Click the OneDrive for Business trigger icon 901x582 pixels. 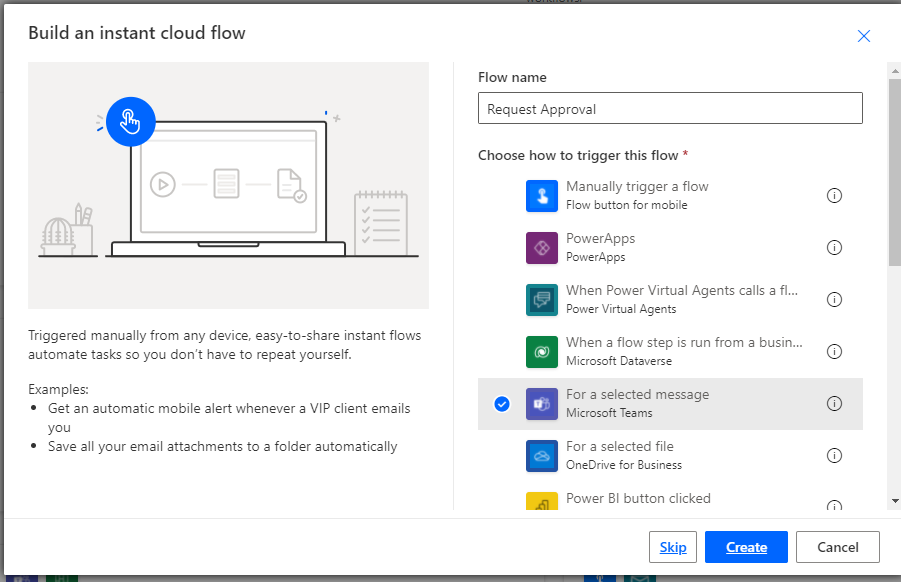coord(541,455)
